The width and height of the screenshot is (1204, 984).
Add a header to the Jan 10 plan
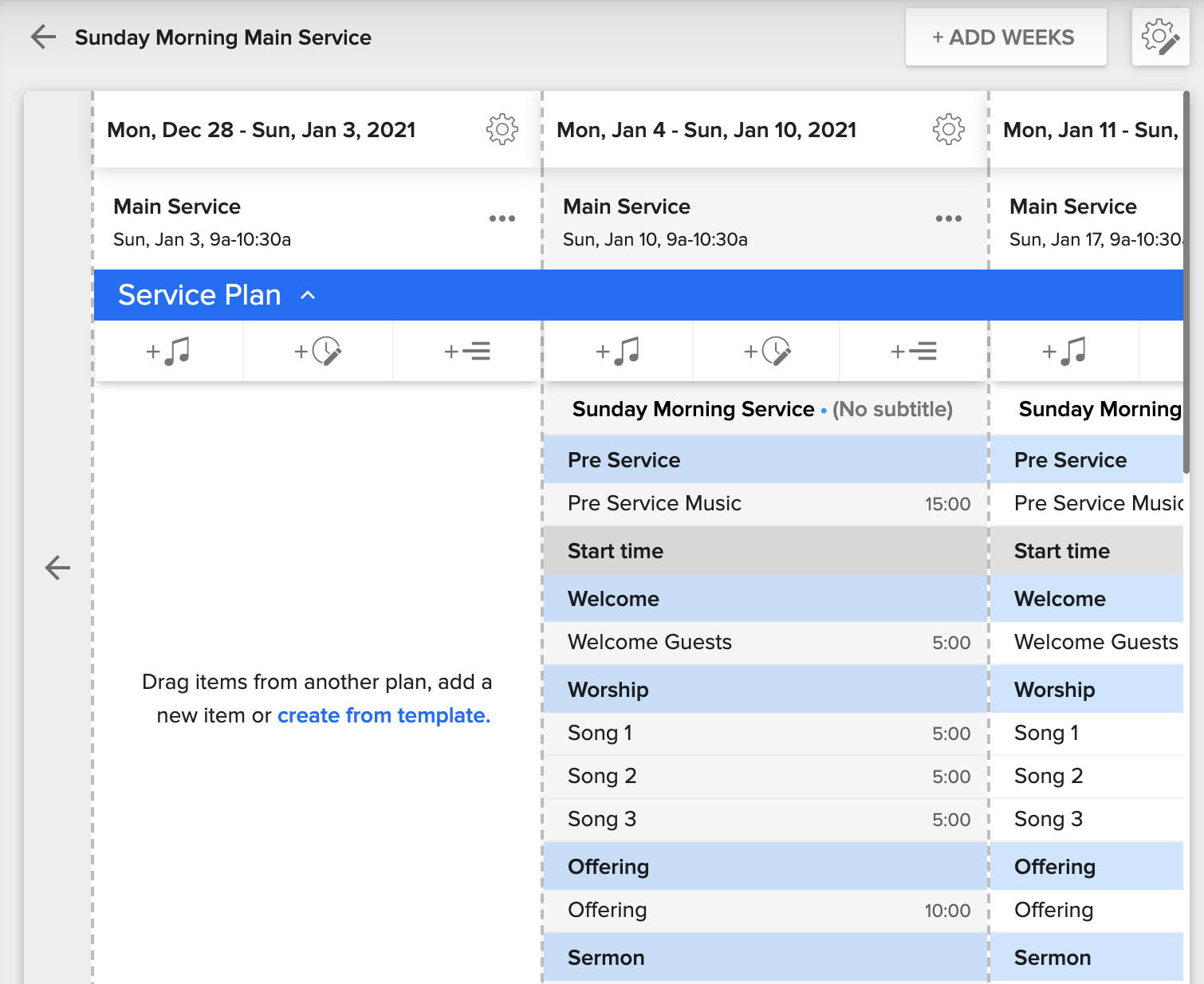pyautogui.click(x=912, y=351)
